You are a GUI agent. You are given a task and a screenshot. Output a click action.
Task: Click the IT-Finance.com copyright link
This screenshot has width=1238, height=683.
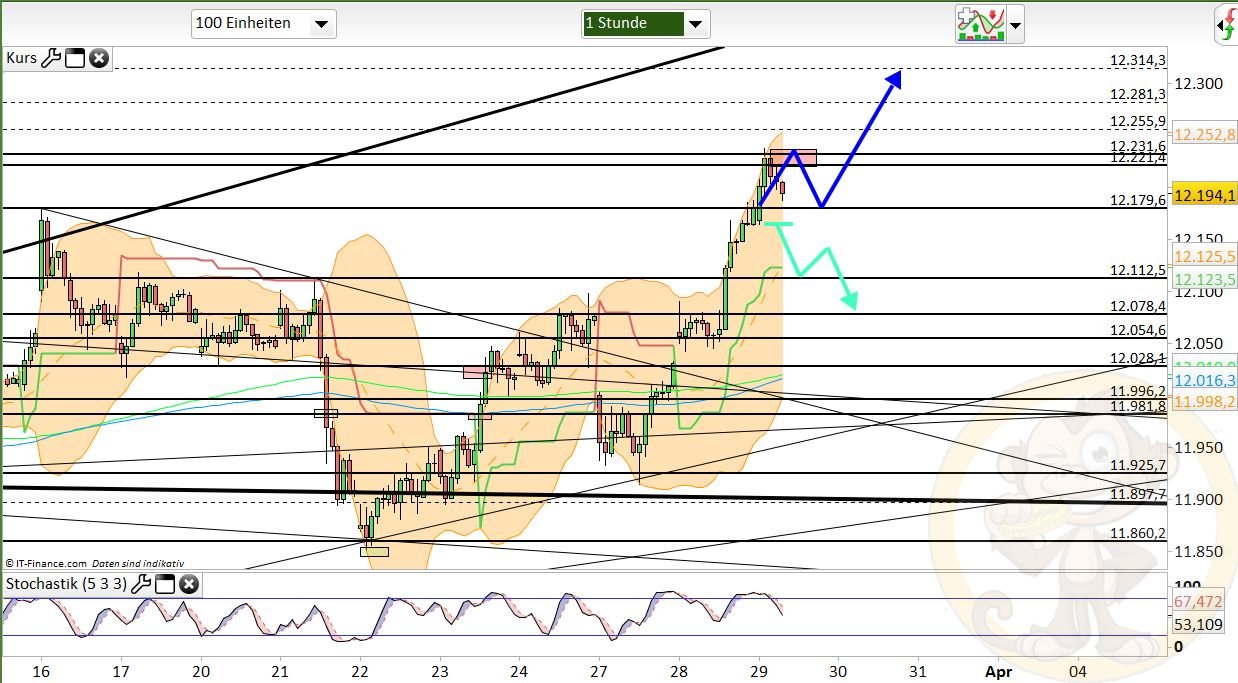45,562
